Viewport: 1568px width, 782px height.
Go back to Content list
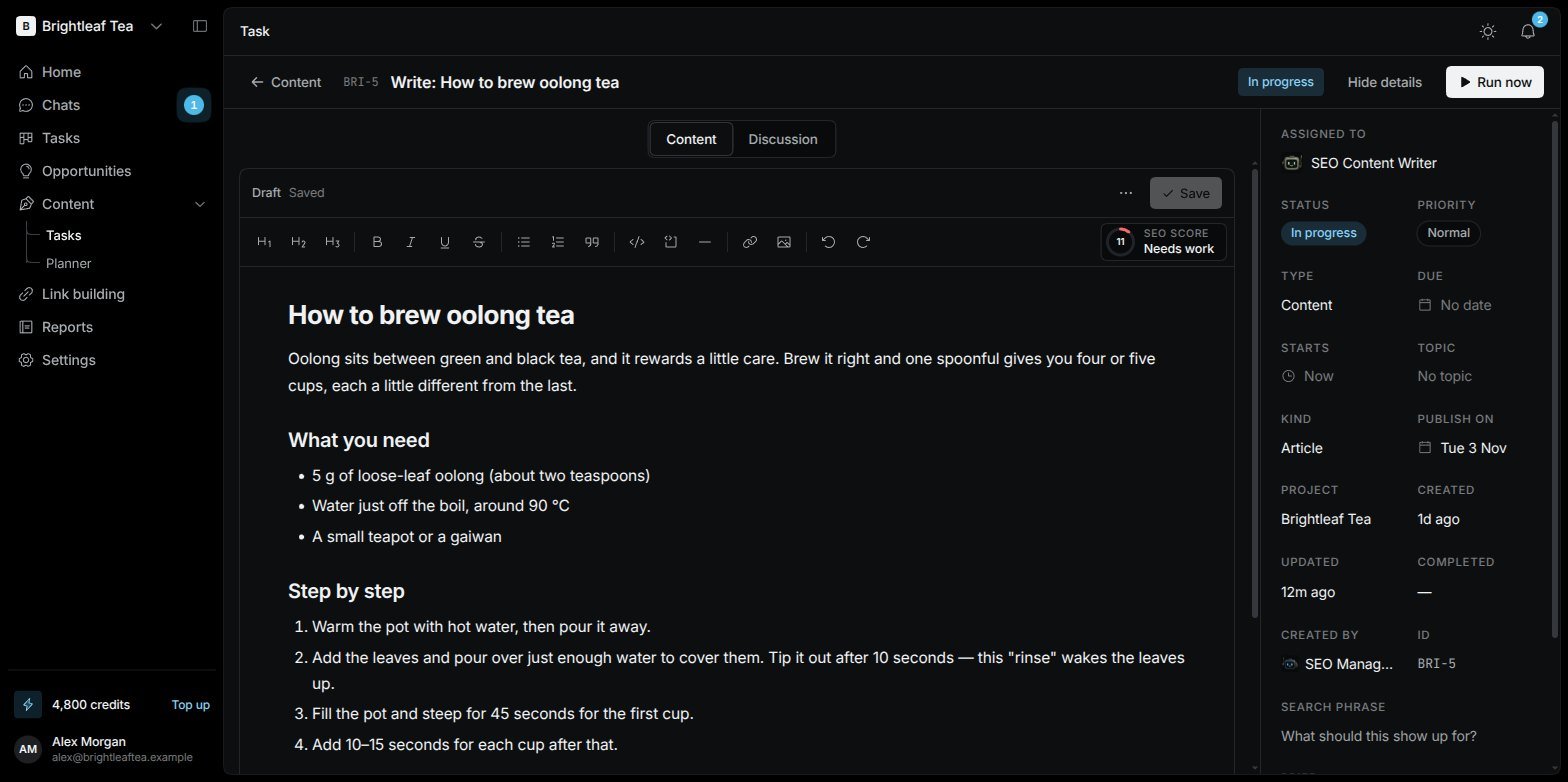coord(286,82)
